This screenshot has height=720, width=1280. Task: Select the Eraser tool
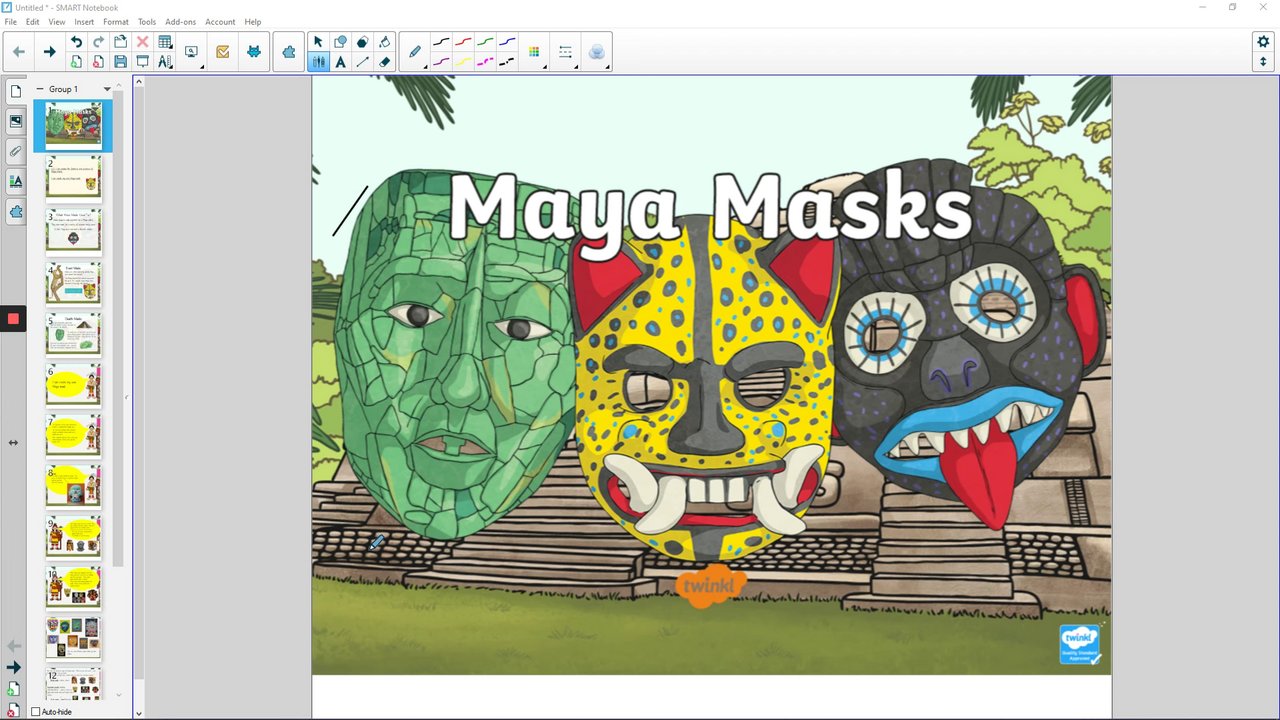point(384,62)
